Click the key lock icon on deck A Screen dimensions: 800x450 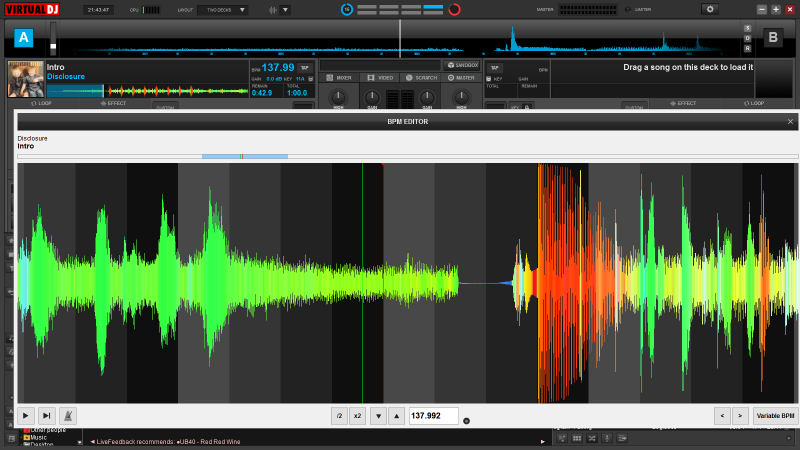(311, 79)
